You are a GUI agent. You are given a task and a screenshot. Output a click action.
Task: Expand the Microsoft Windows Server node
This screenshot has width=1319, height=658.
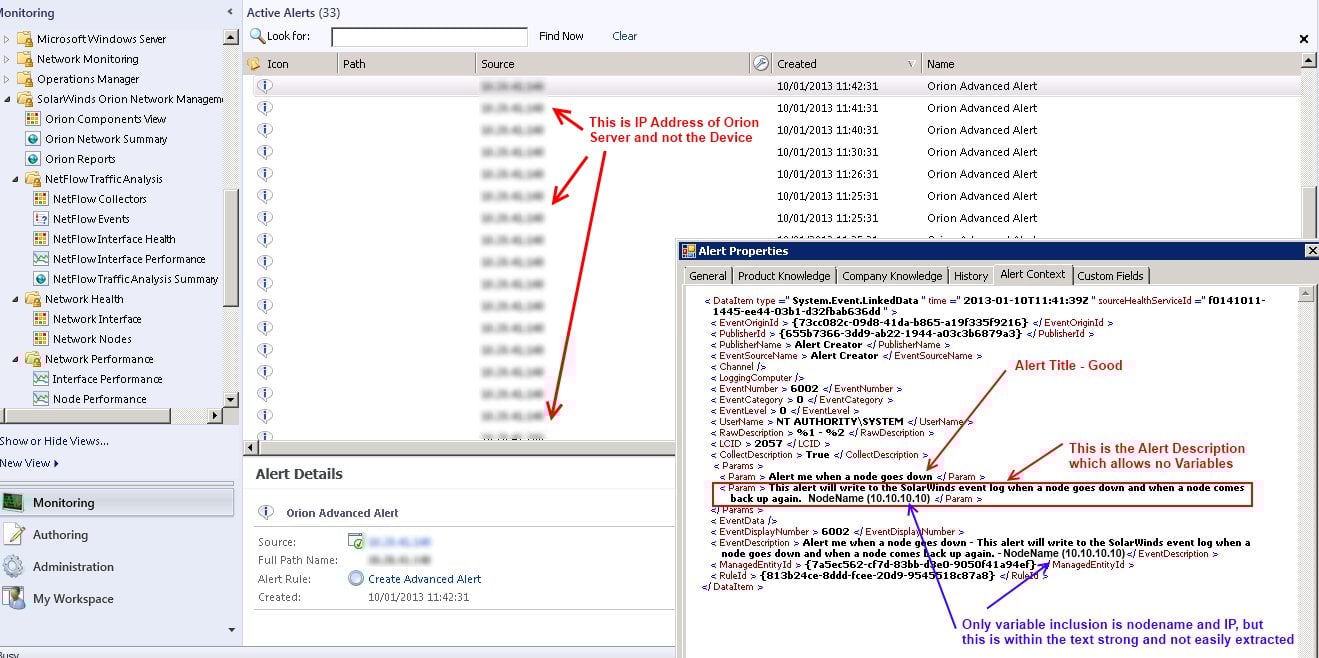point(7,39)
